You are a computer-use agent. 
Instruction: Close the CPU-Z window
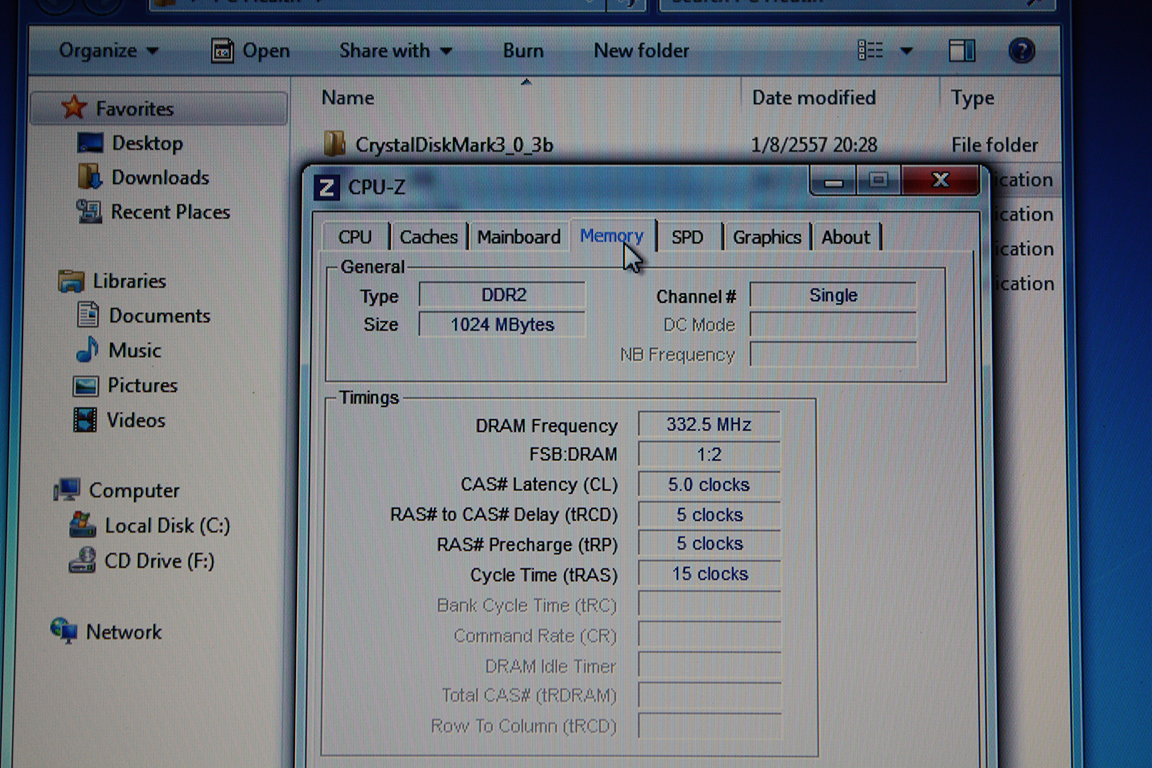tap(940, 180)
